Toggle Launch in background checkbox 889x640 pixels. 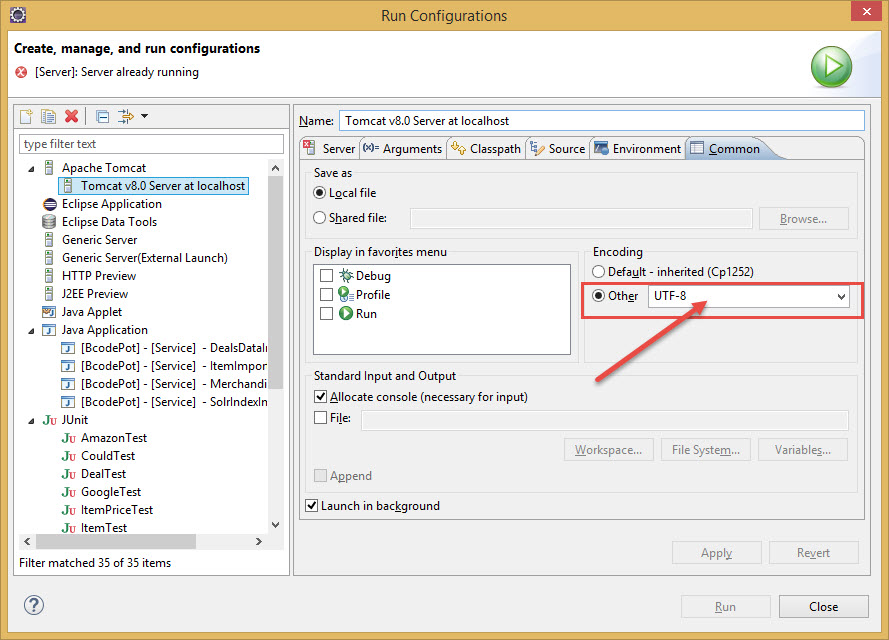[x=312, y=505]
